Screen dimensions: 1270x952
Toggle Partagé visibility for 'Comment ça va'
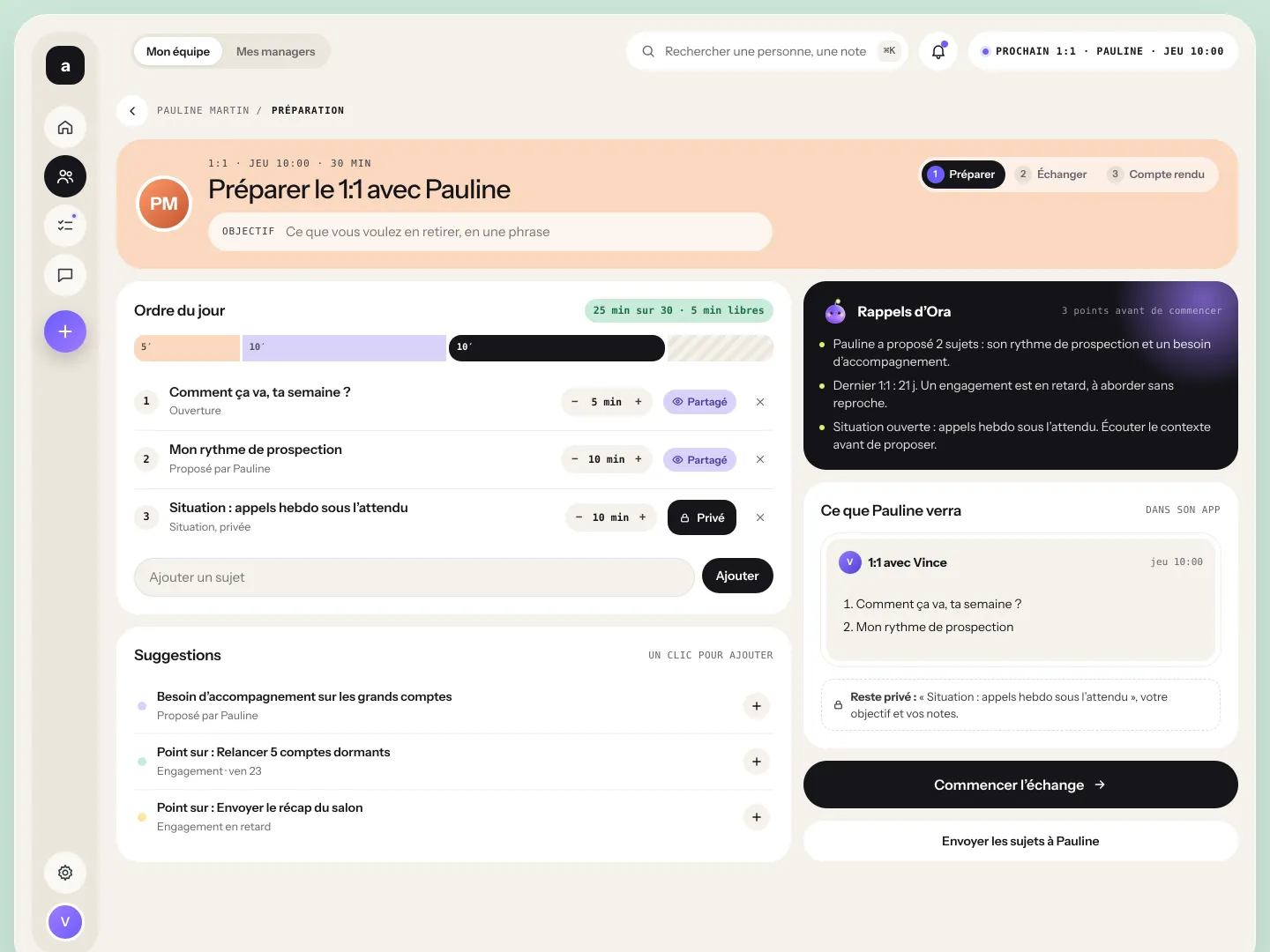[699, 402]
